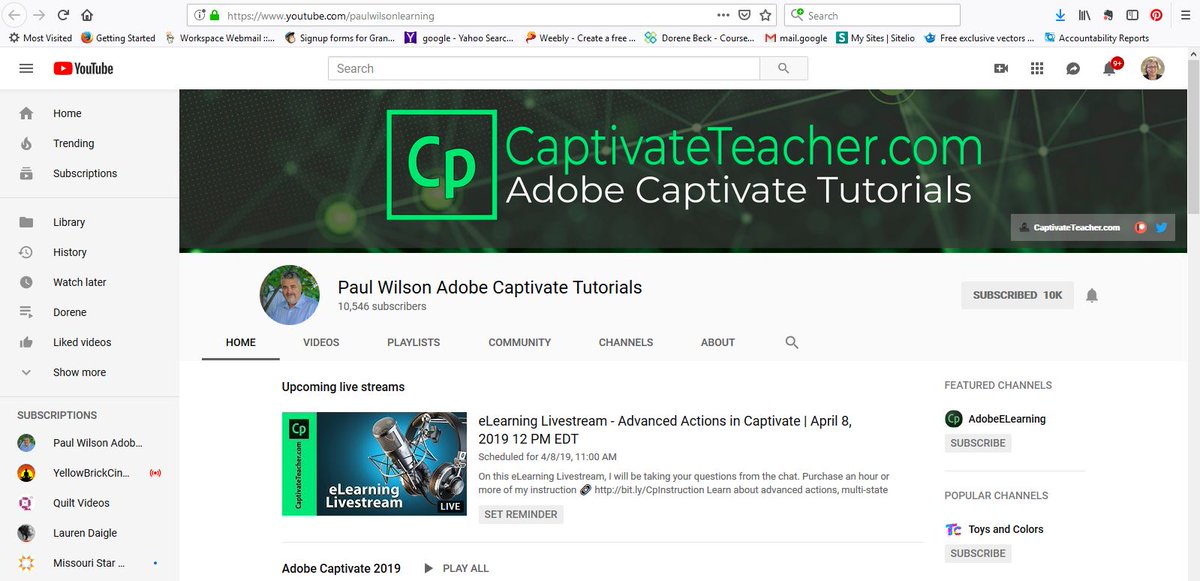
Task: Open the eLearning Livestream thumbnail
Action: click(x=374, y=464)
